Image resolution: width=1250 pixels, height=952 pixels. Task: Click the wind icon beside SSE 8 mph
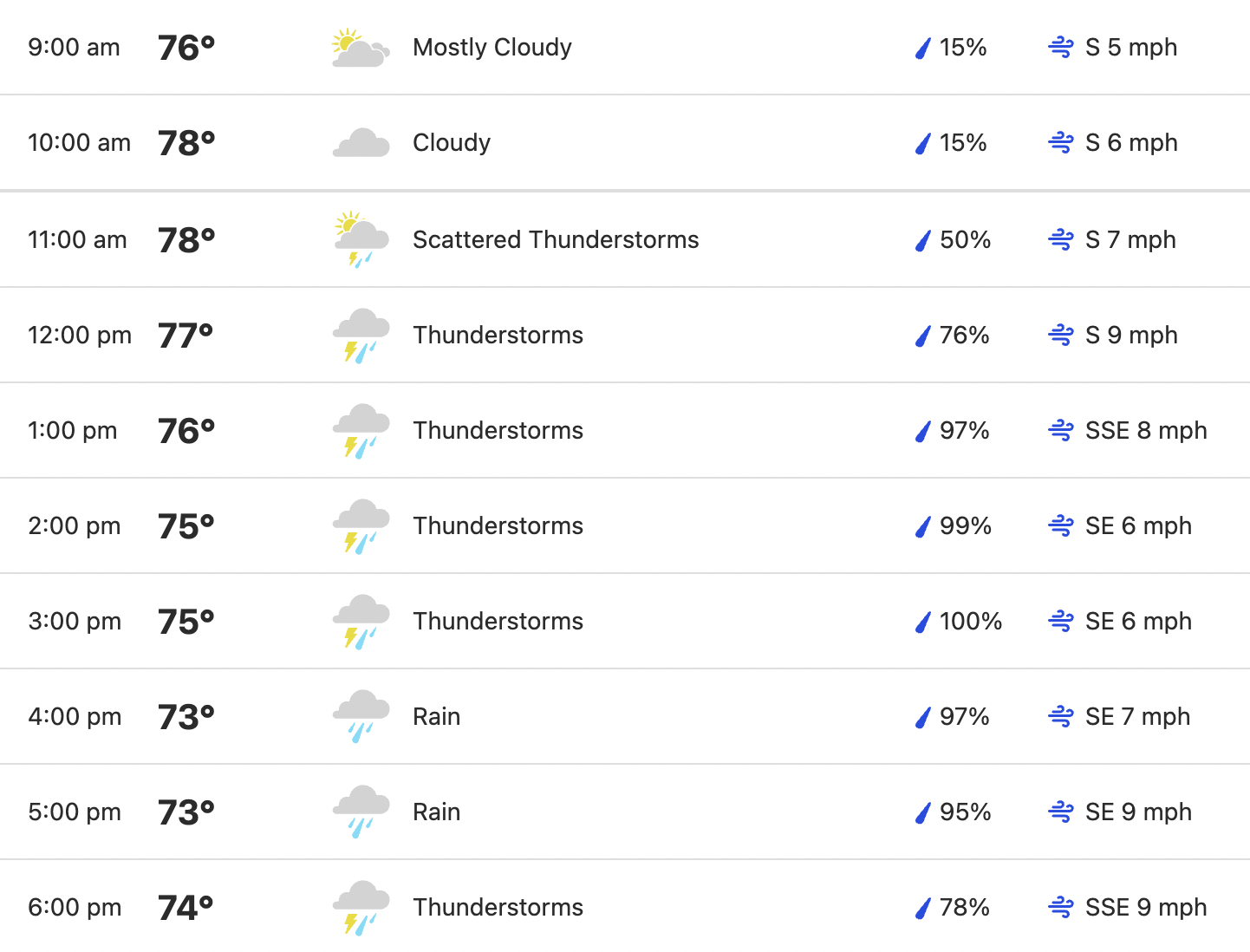[1061, 430]
